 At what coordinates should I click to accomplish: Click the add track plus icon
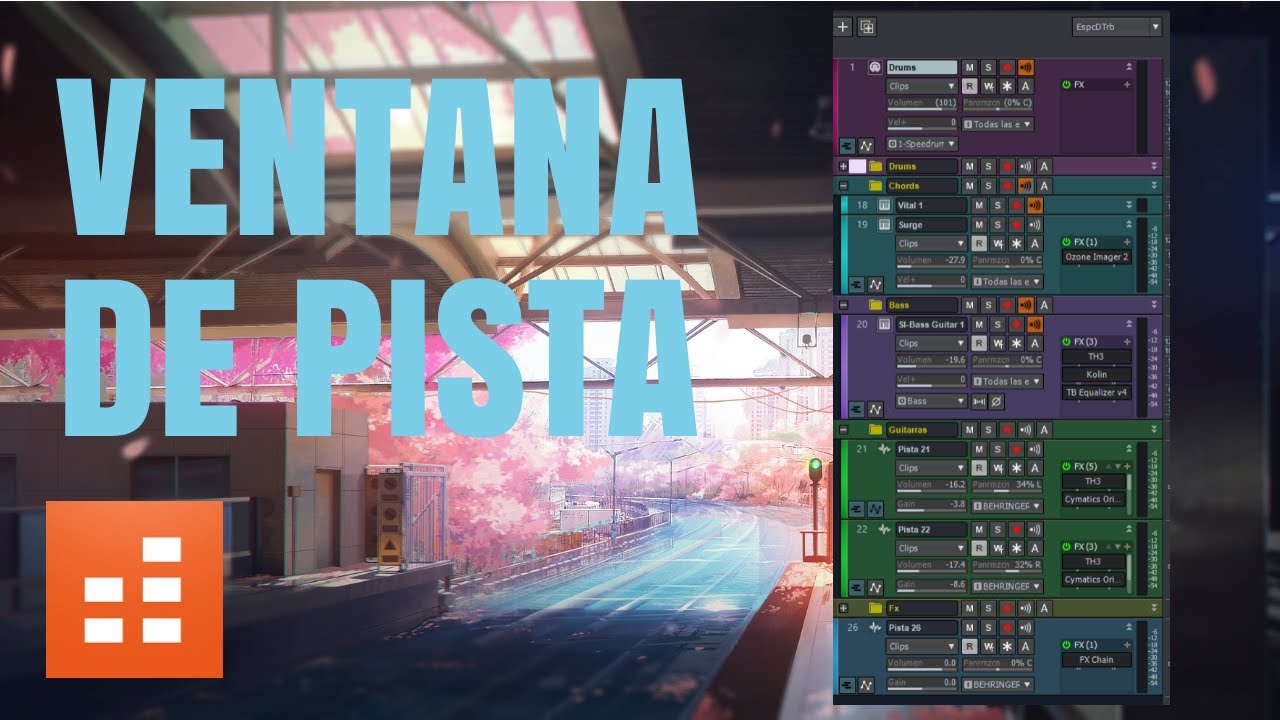point(843,27)
